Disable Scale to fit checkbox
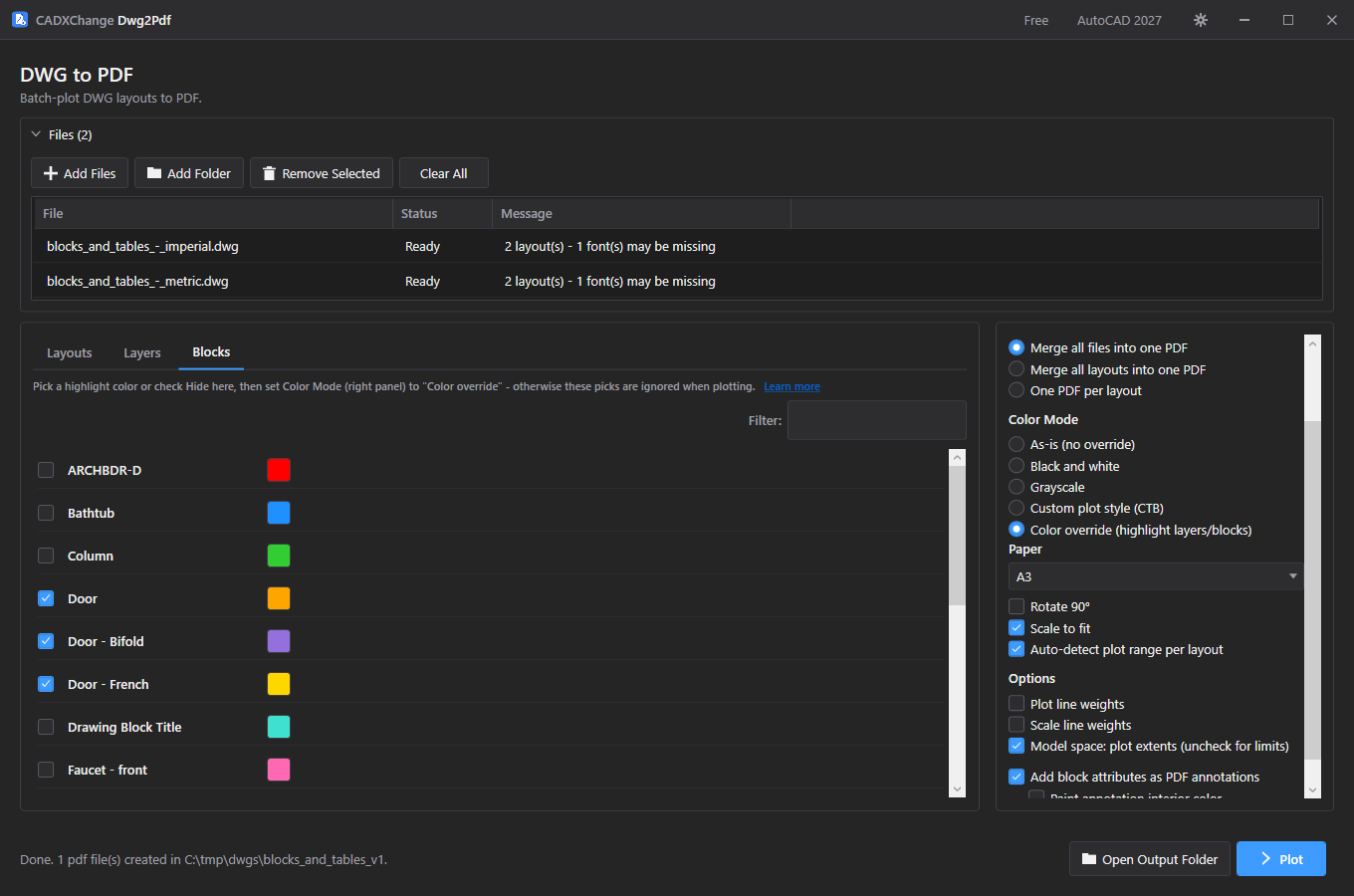The height and width of the screenshot is (896, 1354). tap(1016, 628)
